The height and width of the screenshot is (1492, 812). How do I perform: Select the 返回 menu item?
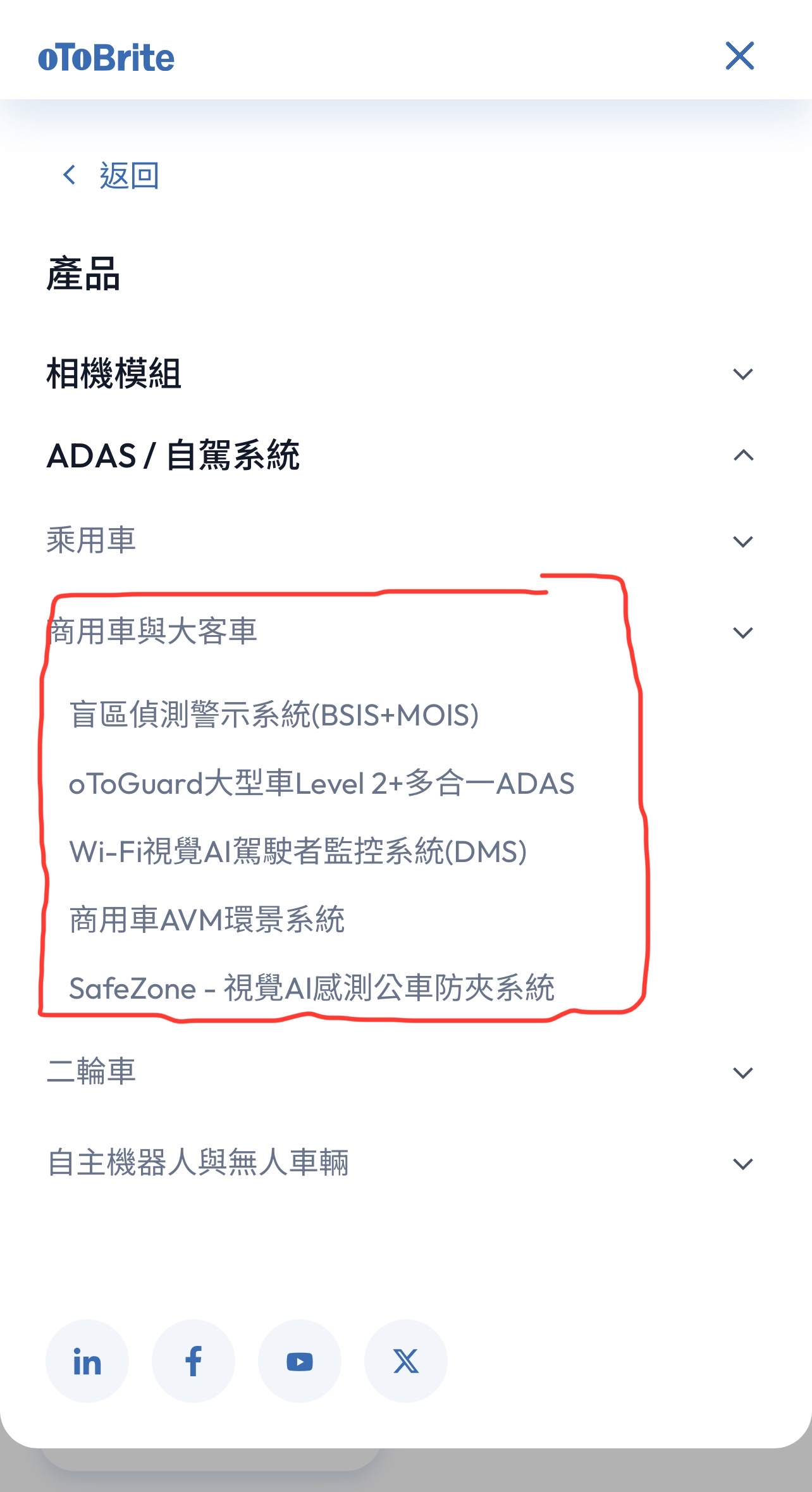[129, 175]
